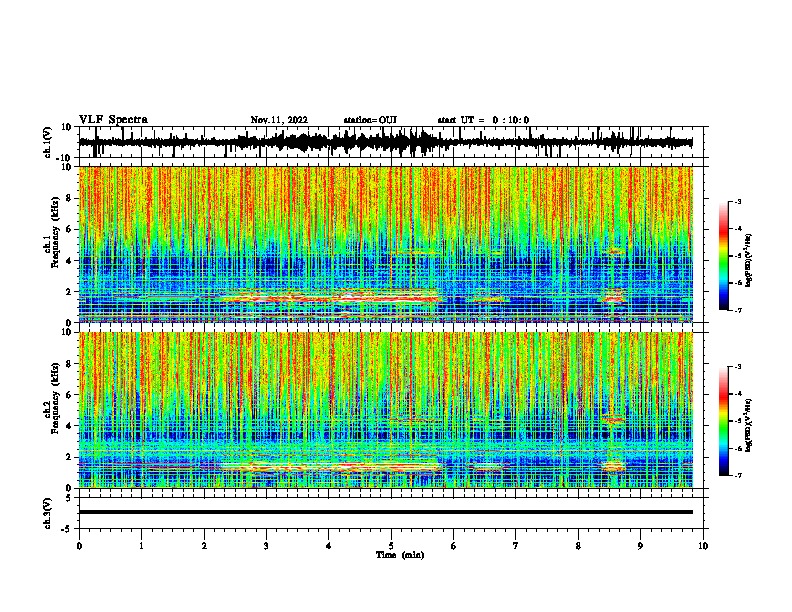Click the ch.2 "Frequency (kHz)" axis label
The image size is (792, 612).
(55, 398)
